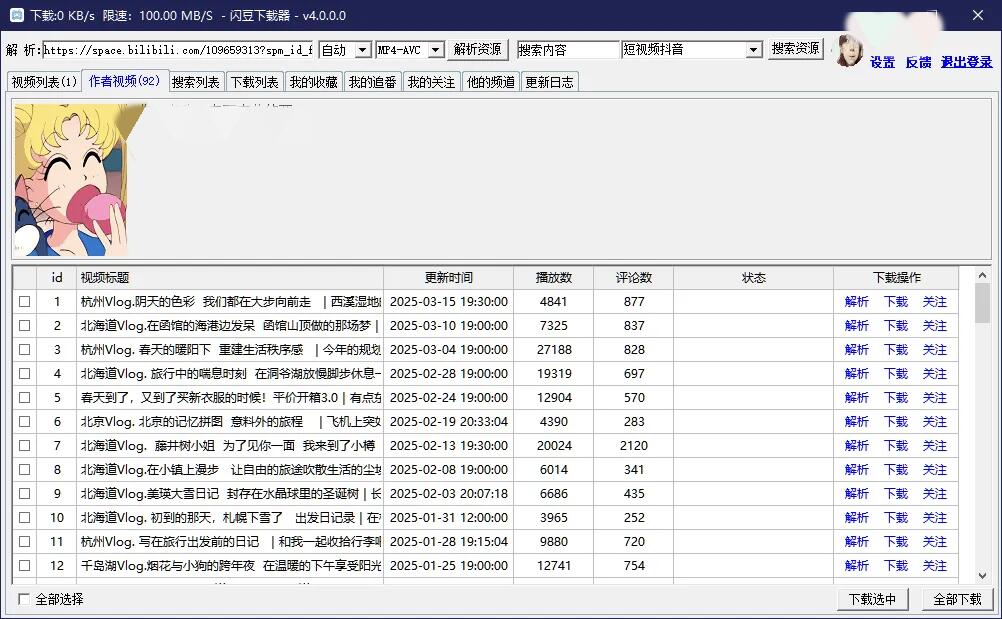Click 关注 link in row 3
The image size is (1002, 619).
(x=935, y=349)
